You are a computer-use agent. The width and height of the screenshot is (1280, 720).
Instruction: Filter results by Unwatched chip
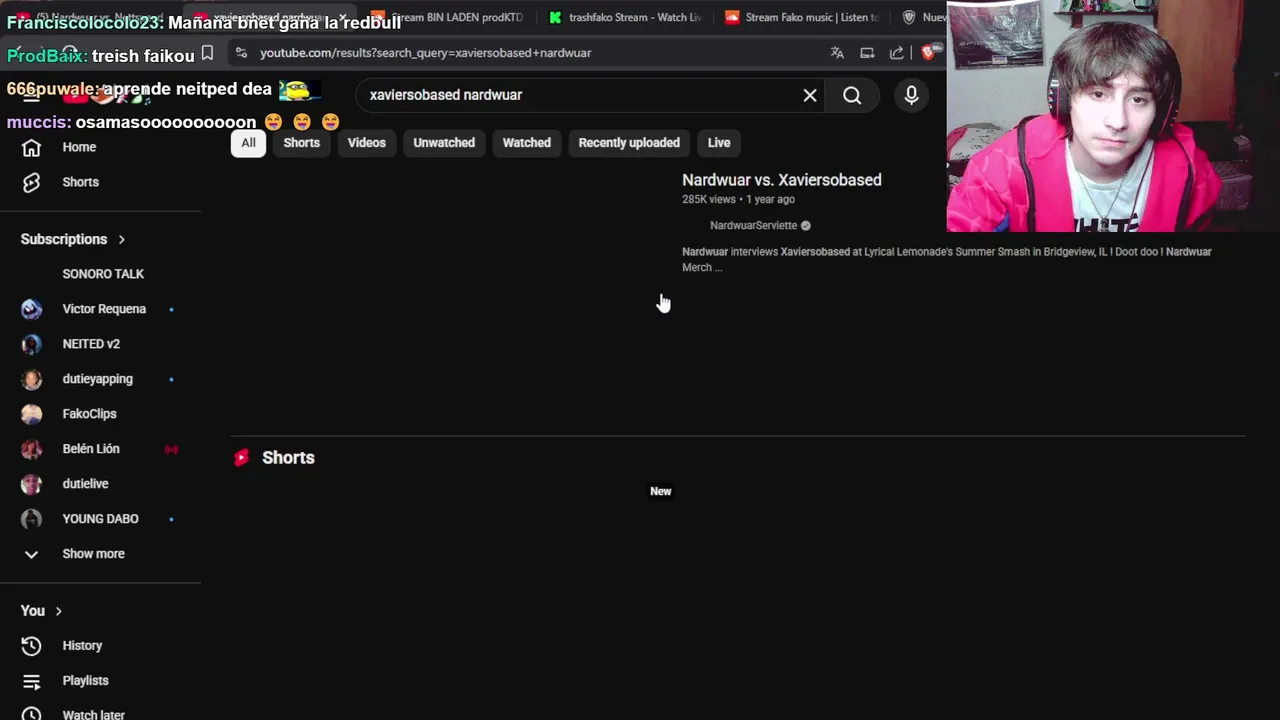click(444, 143)
